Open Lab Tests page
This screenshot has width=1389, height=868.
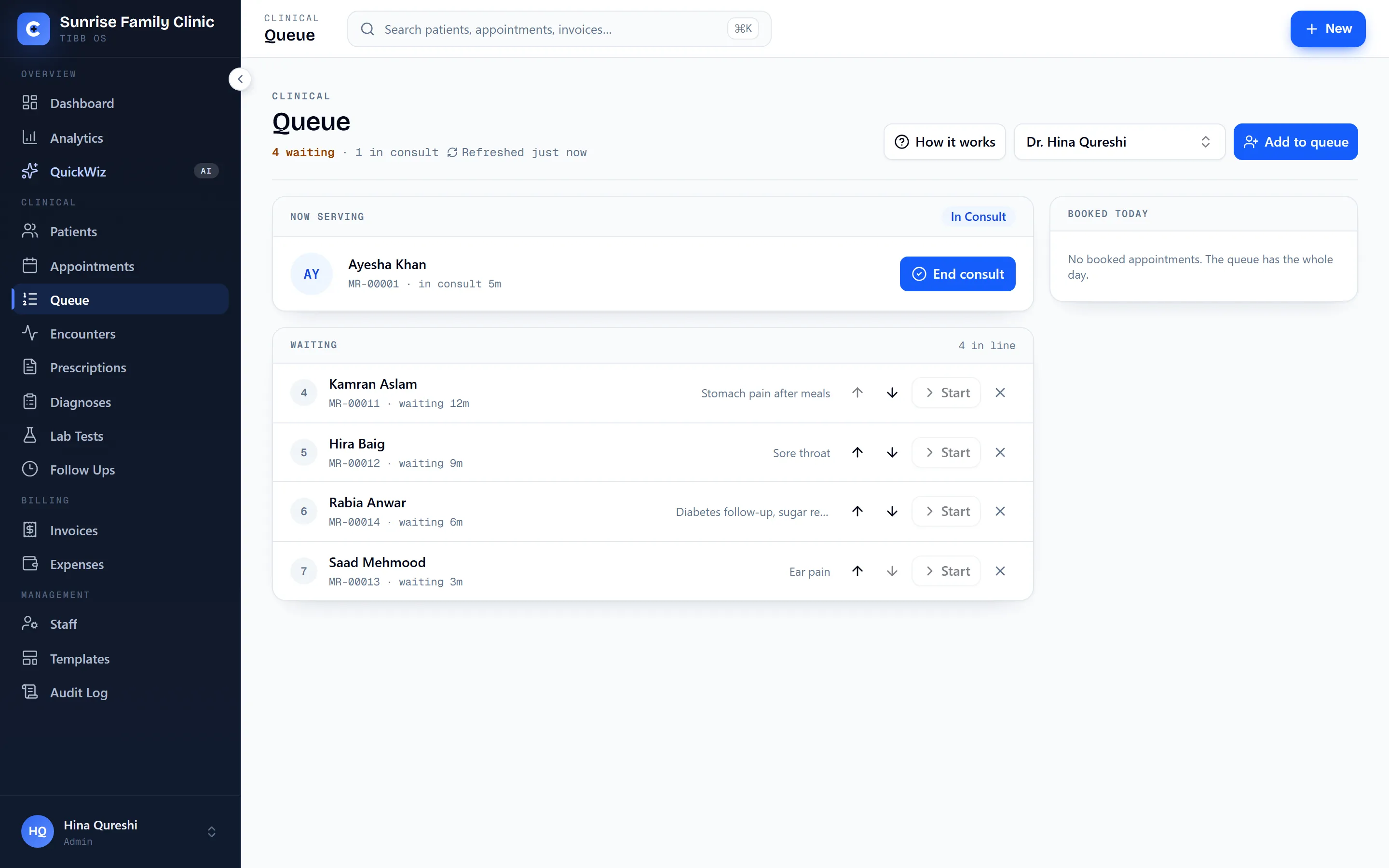coord(120,436)
